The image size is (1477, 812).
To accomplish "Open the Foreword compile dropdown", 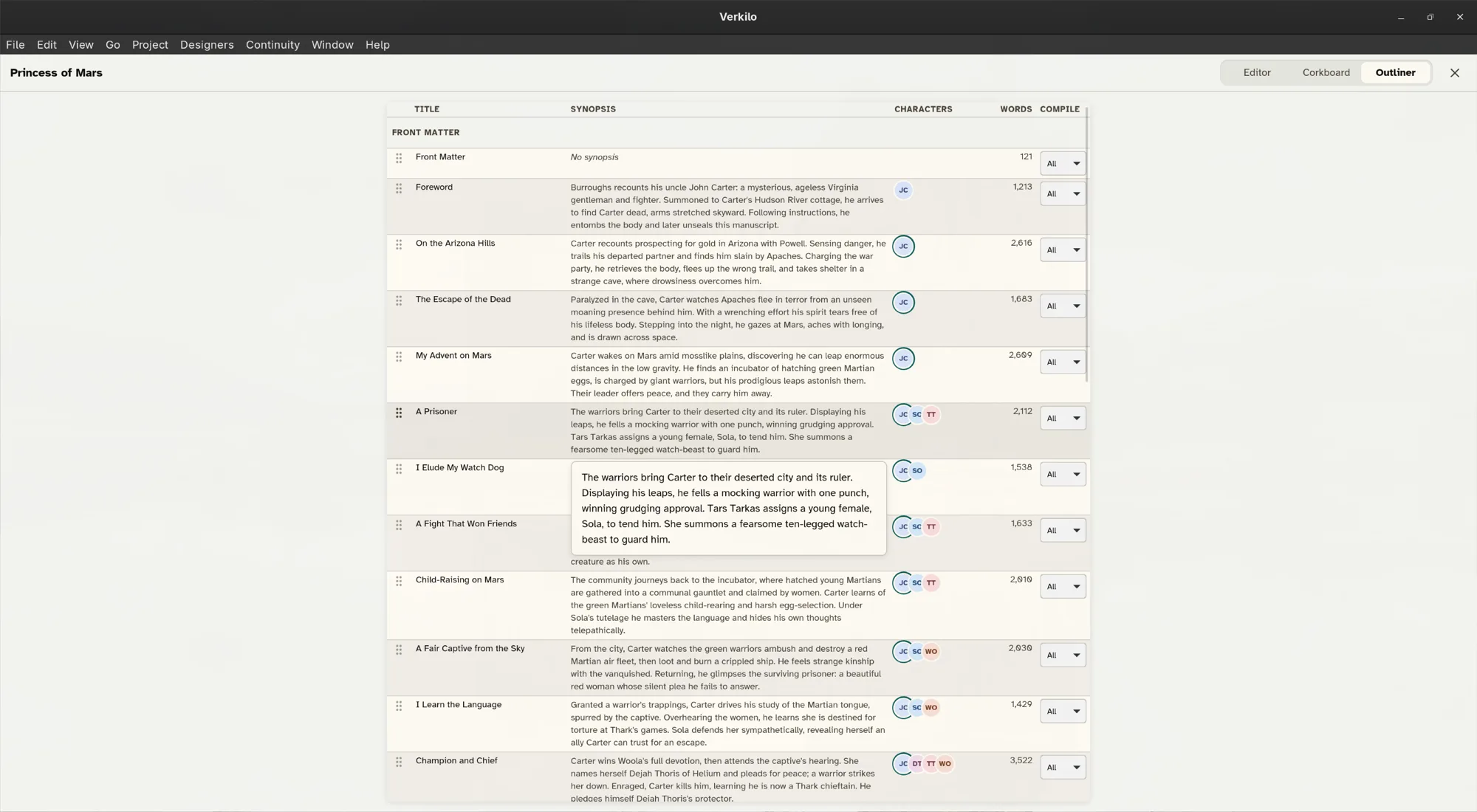I will coord(1063,194).
